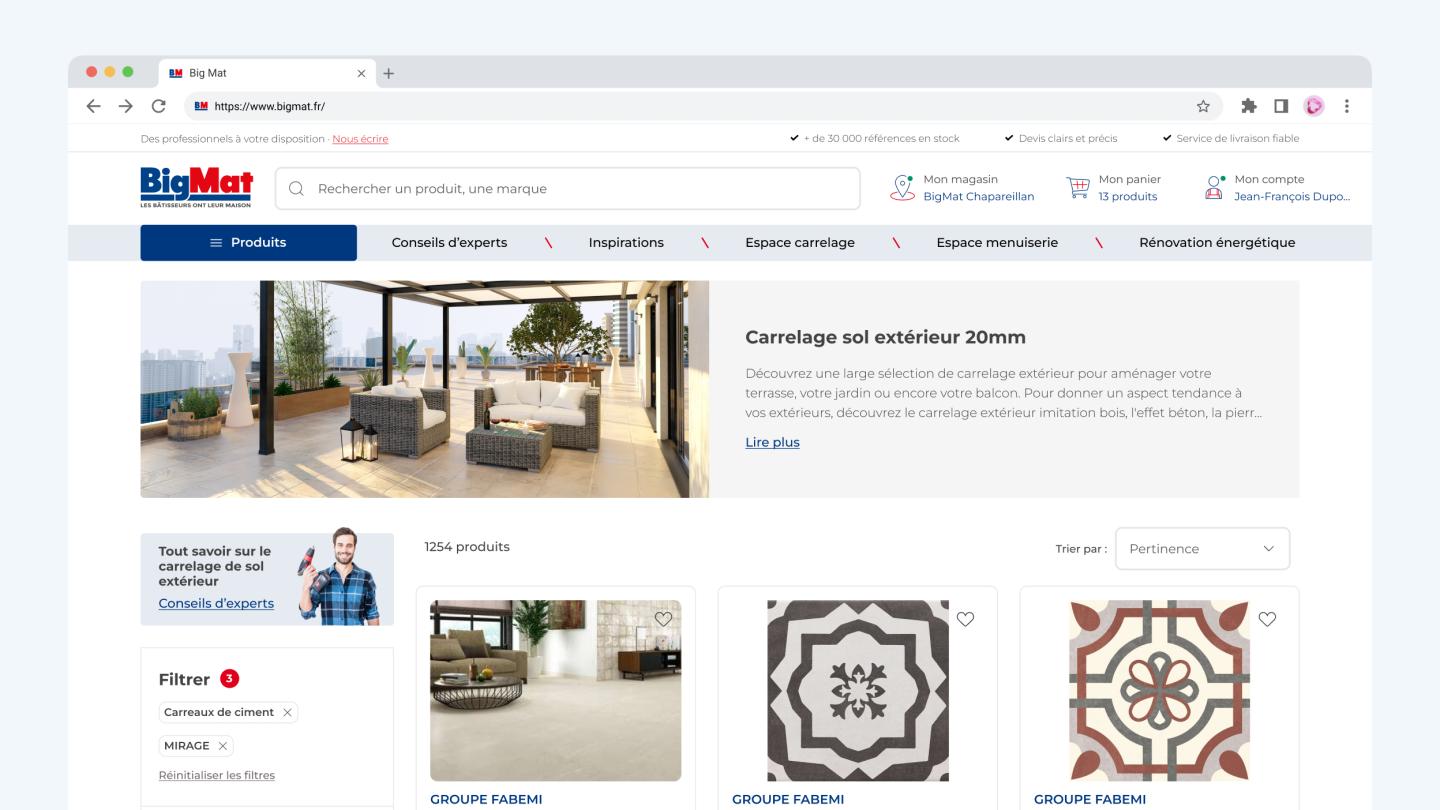This screenshot has width=1440, height=810.
Task: Open Rénovation énergétique menu item
Action: click(1217, 243)
